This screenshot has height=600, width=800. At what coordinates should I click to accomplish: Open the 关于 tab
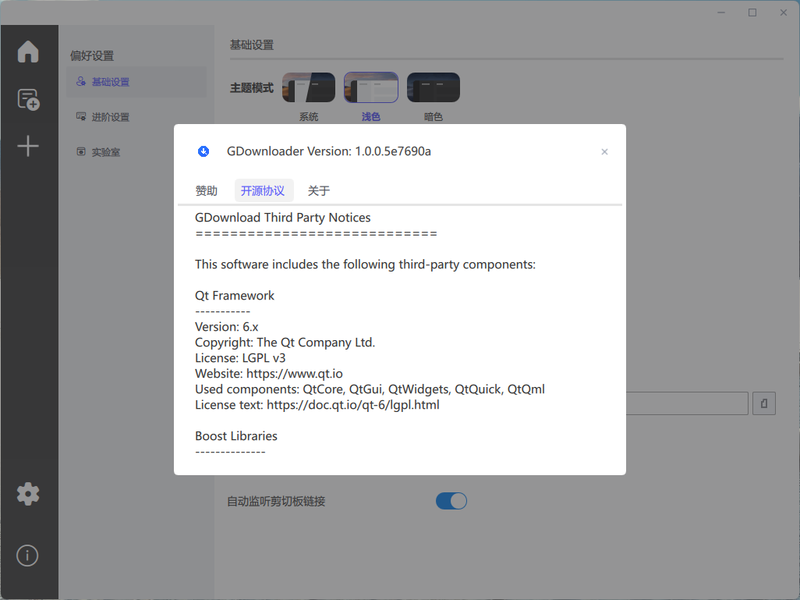click(319, 191)
